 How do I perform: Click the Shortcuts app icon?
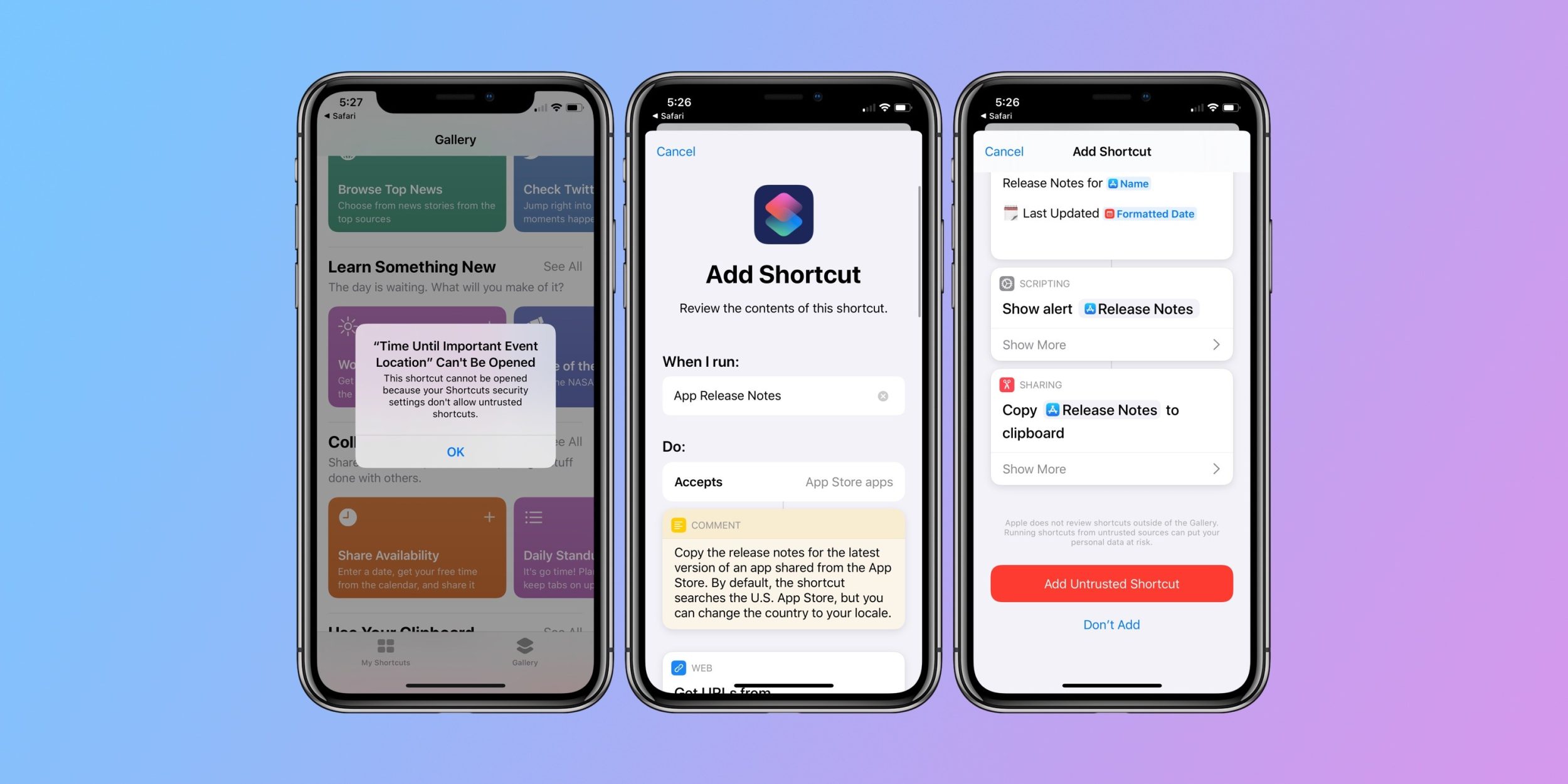783,213
